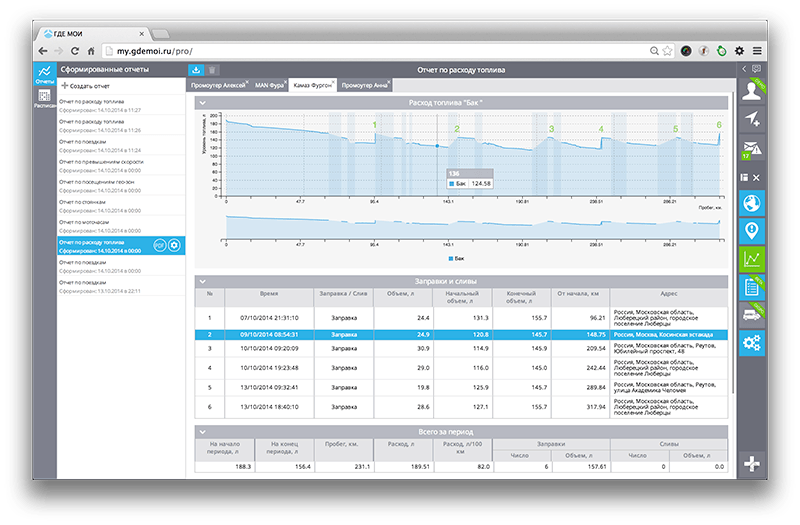Select table row 3 dated 10/10/2014 09:20:09

[x=461, y=348]
